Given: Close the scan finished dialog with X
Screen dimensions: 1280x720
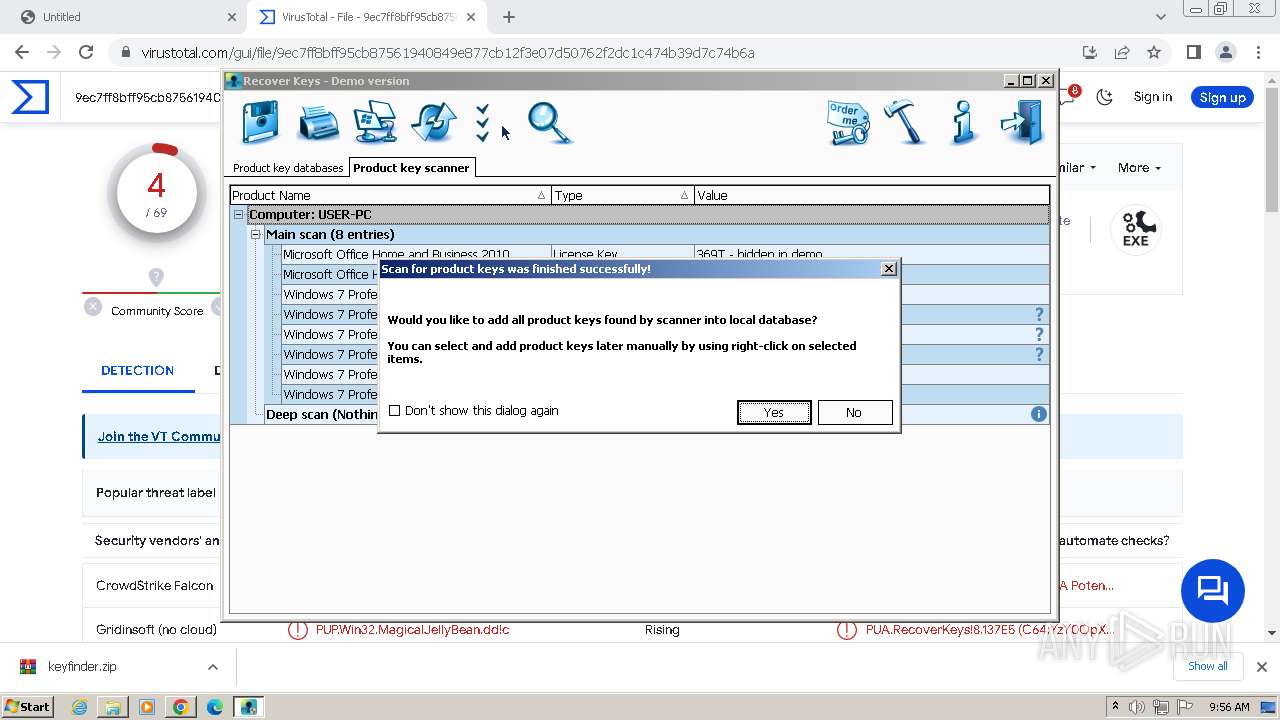Looking at the screenshot, I should pos(889,269).
